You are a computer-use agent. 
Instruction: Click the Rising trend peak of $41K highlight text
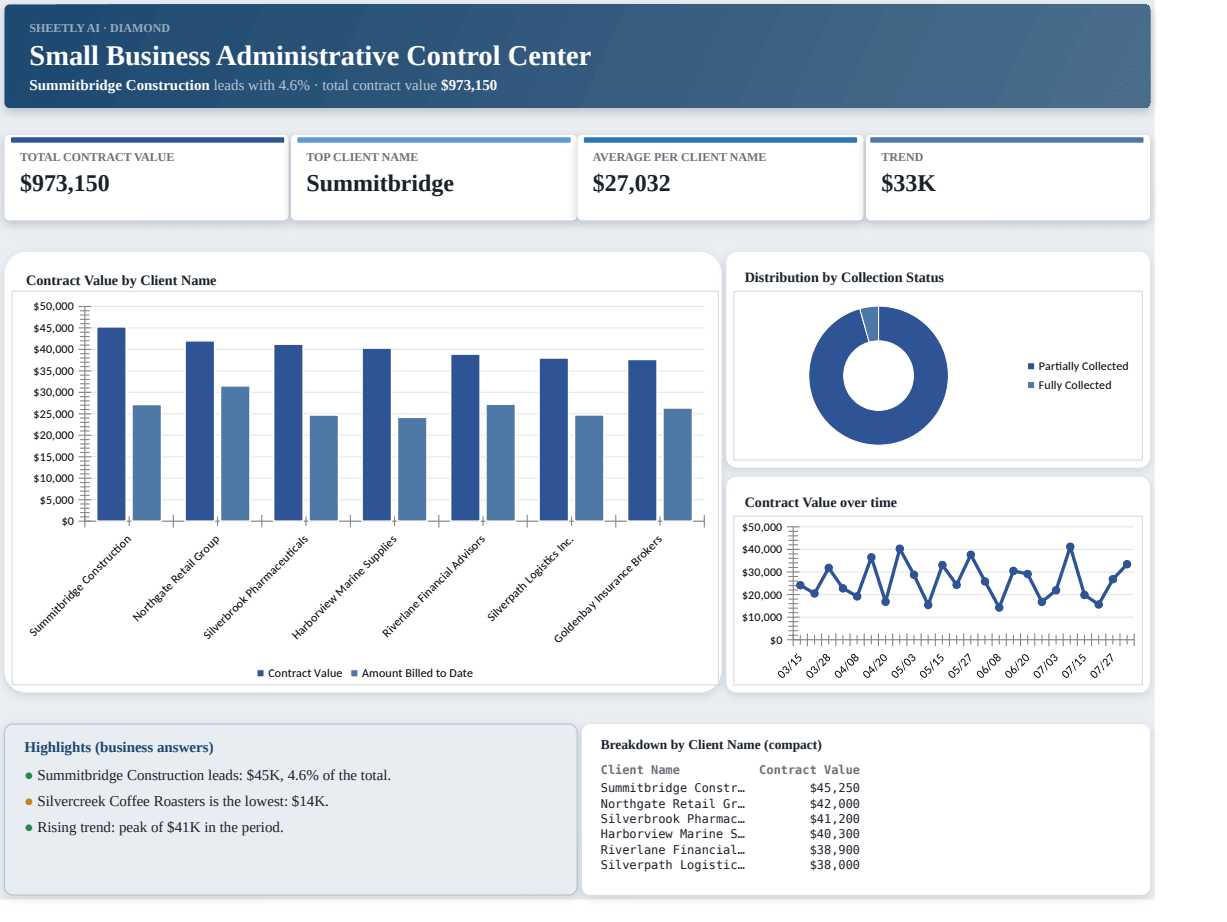coord(160,828)
